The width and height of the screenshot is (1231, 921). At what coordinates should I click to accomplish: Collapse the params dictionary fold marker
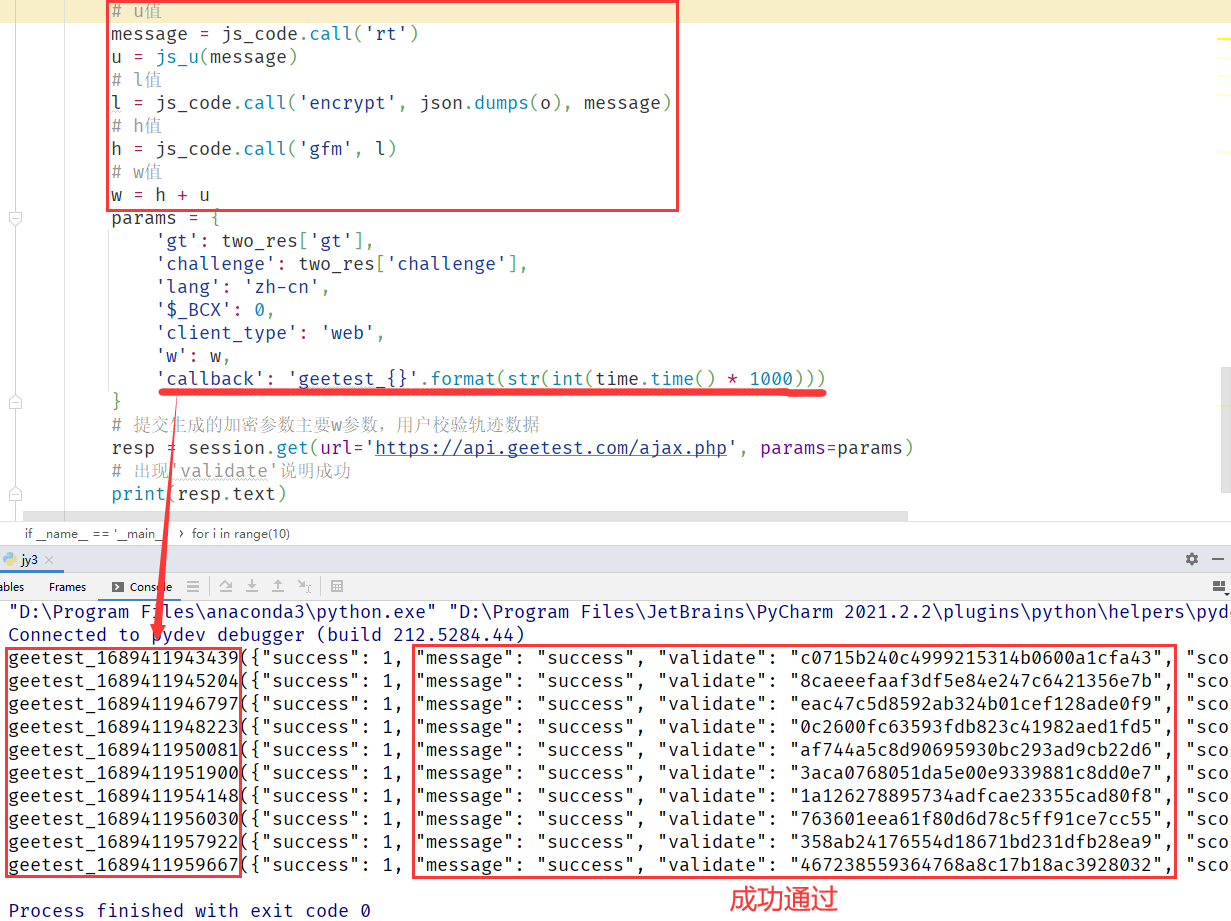tap(14, 218)
